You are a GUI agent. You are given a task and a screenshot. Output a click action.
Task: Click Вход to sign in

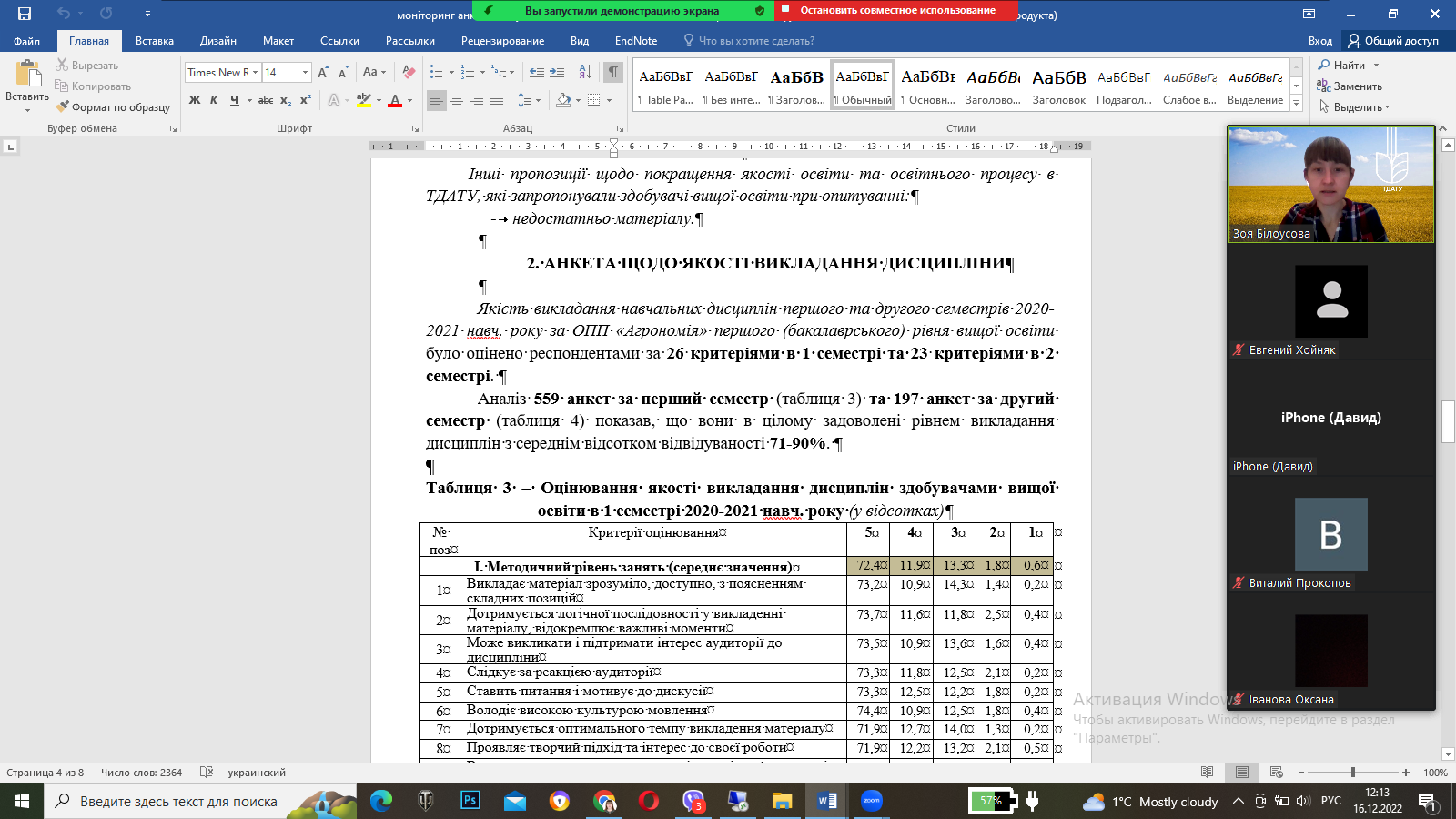click(x=1320, y=41)
